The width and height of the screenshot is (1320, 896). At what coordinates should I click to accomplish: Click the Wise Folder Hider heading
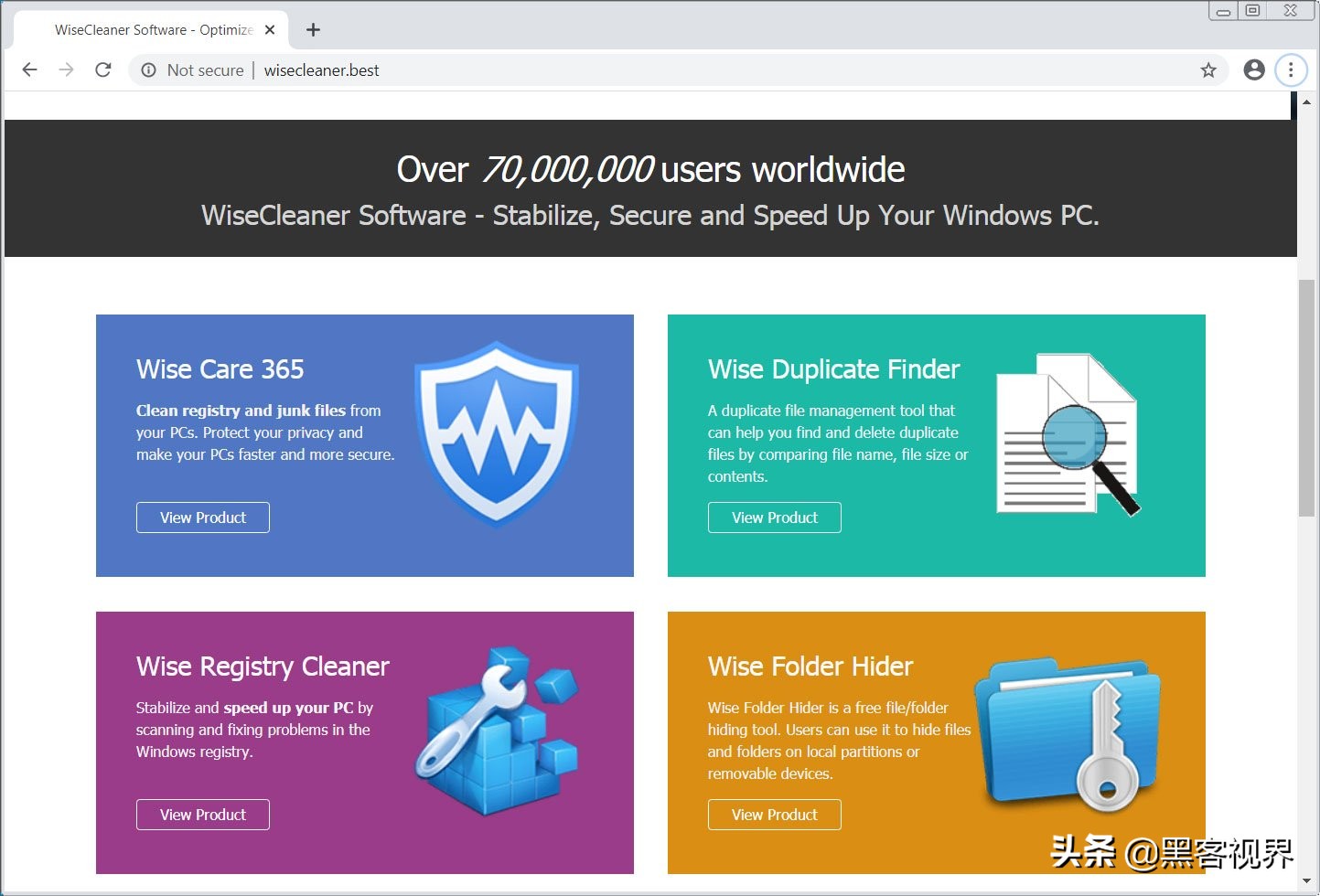(x=810, y=667)
